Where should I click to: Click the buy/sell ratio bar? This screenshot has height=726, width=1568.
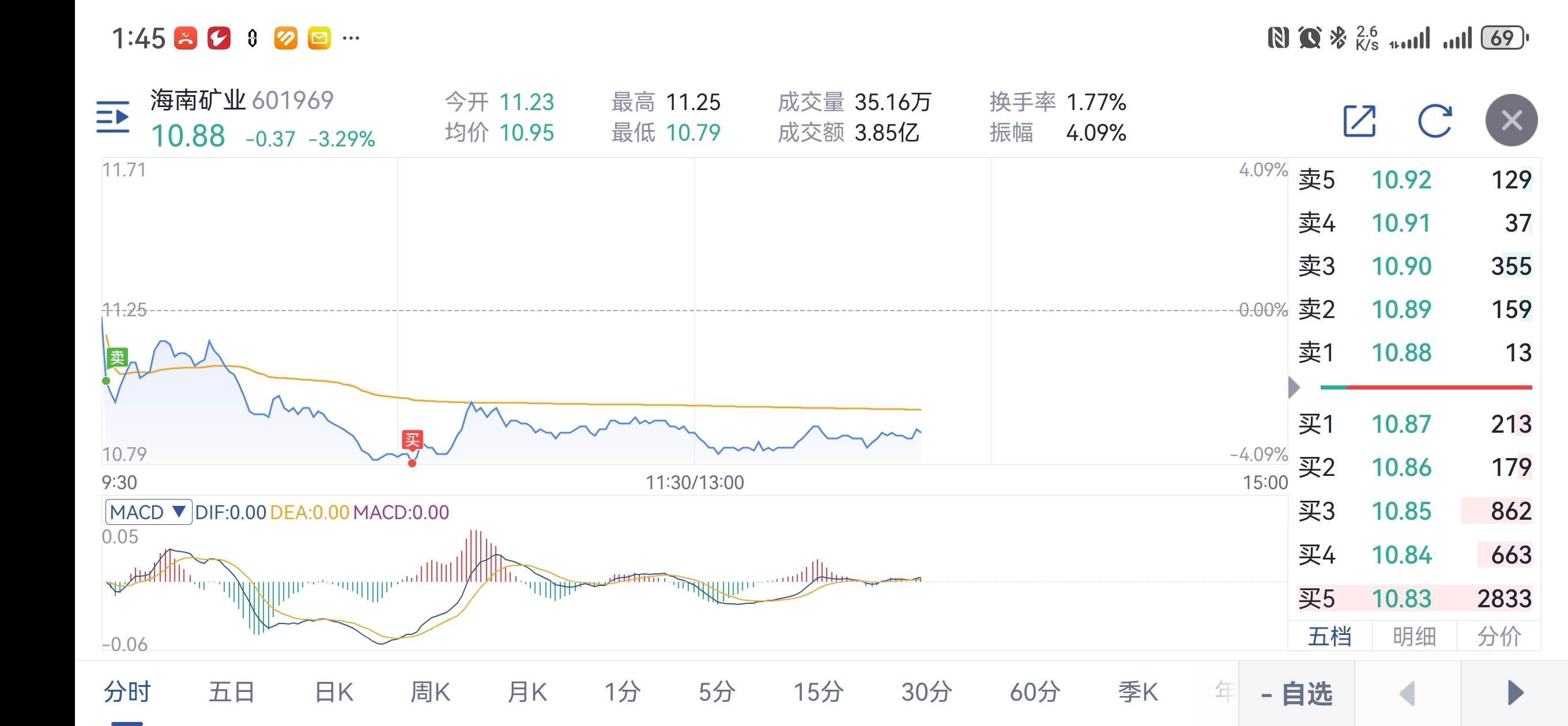point(1426,387)
